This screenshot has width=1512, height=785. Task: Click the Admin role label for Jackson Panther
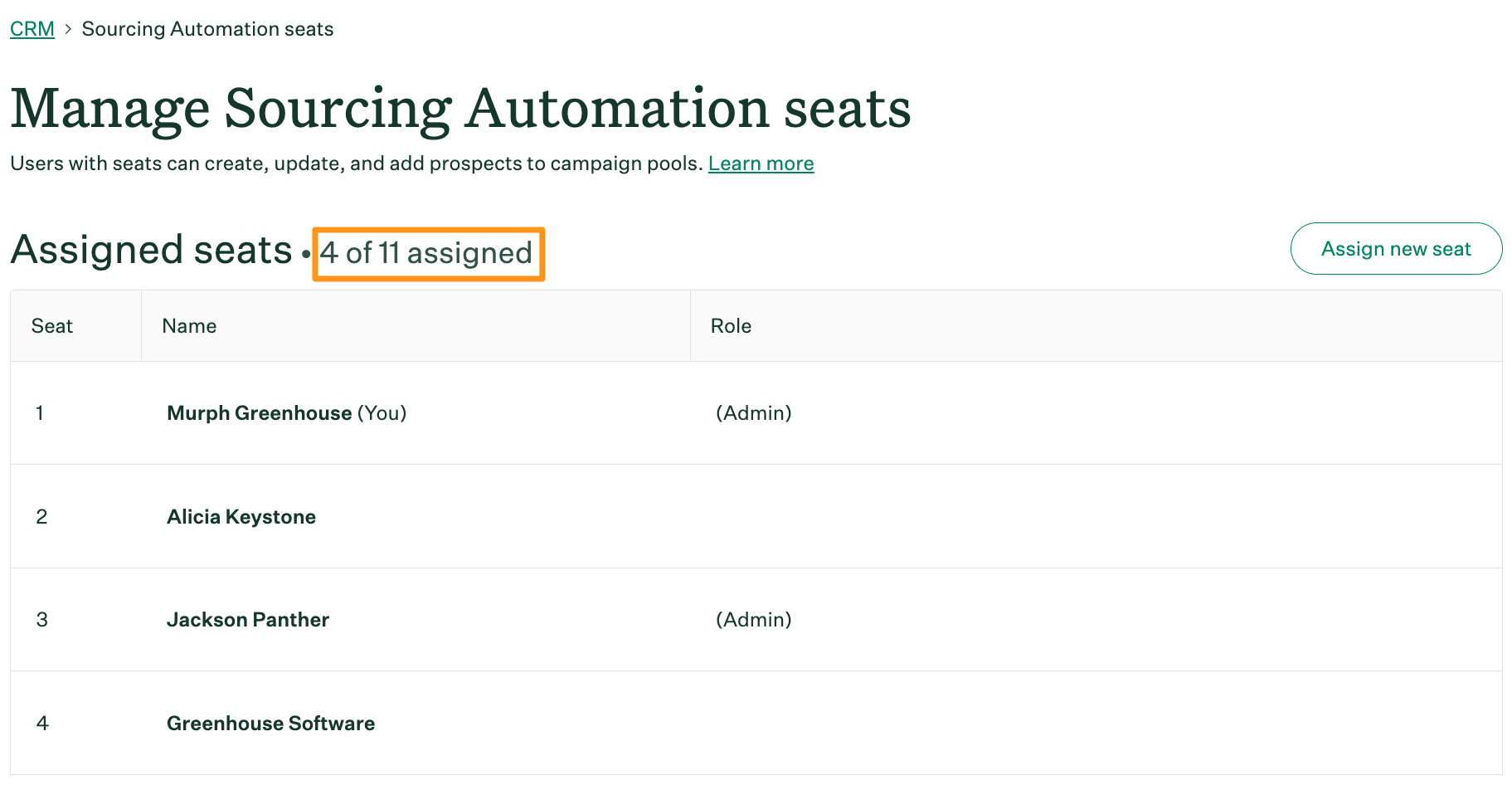pyautogui.click(x=753, y=620)
